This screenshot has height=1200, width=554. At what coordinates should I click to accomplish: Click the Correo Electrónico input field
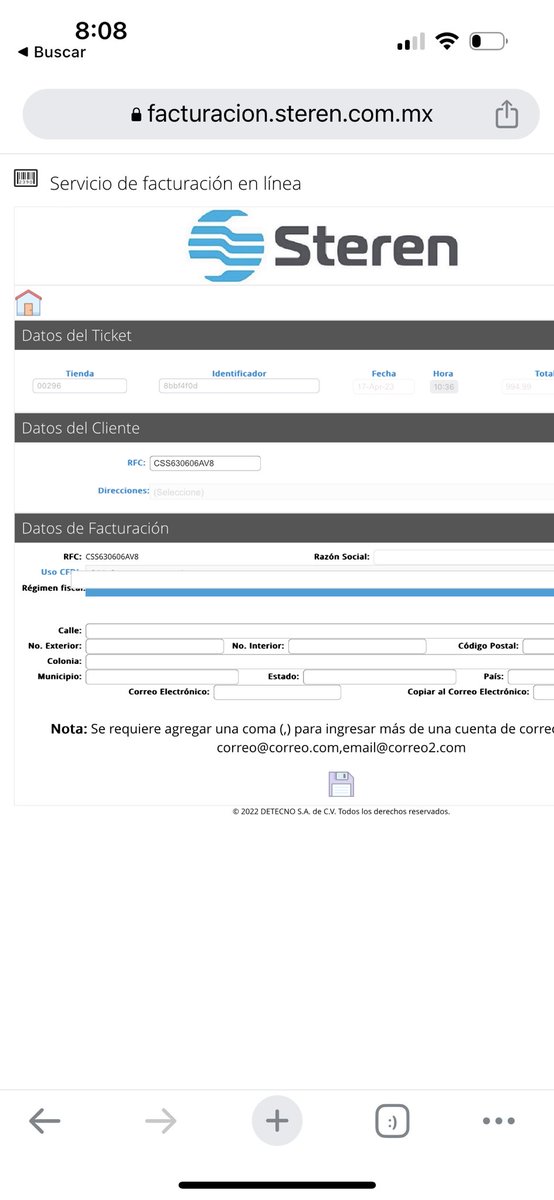pyautogui.click(x=277, y=692)
